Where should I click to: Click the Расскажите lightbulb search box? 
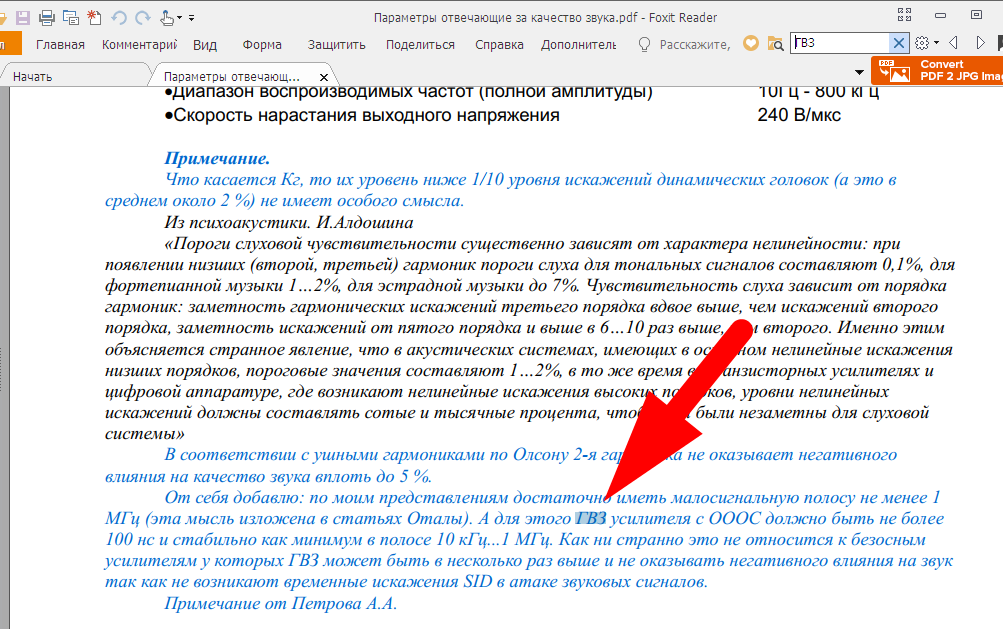point(684,44)
